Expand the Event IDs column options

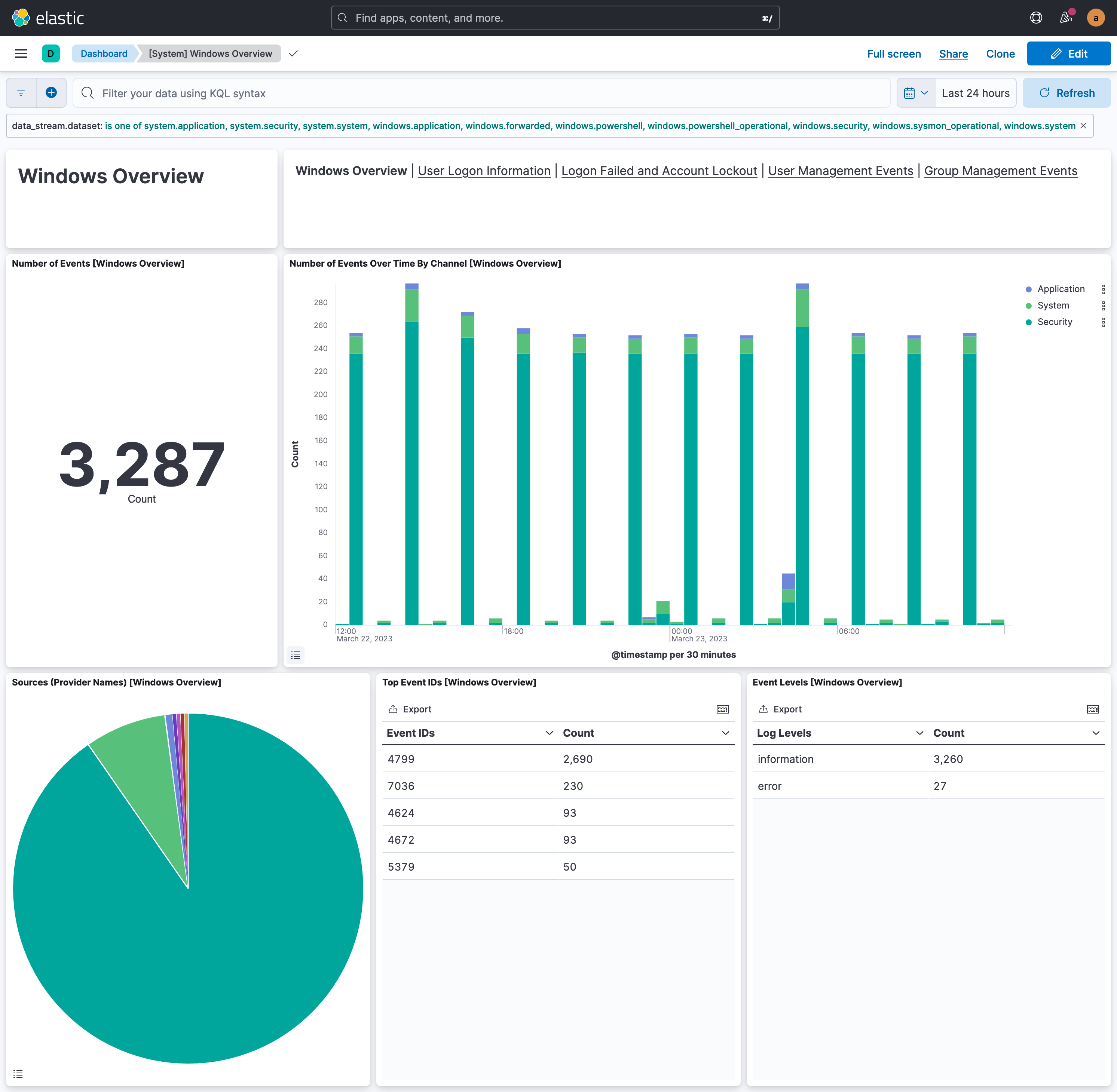pyautogui.click(x=549, y=733)
